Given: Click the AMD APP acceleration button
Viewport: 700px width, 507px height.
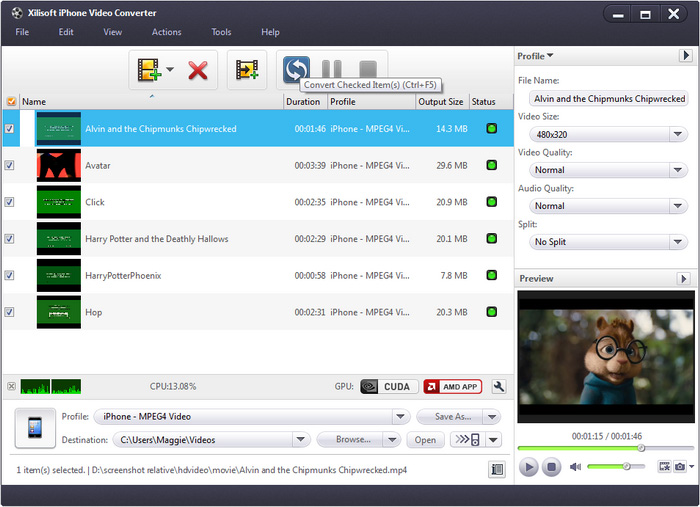Looking at the screenshot, I should (454, 387).
